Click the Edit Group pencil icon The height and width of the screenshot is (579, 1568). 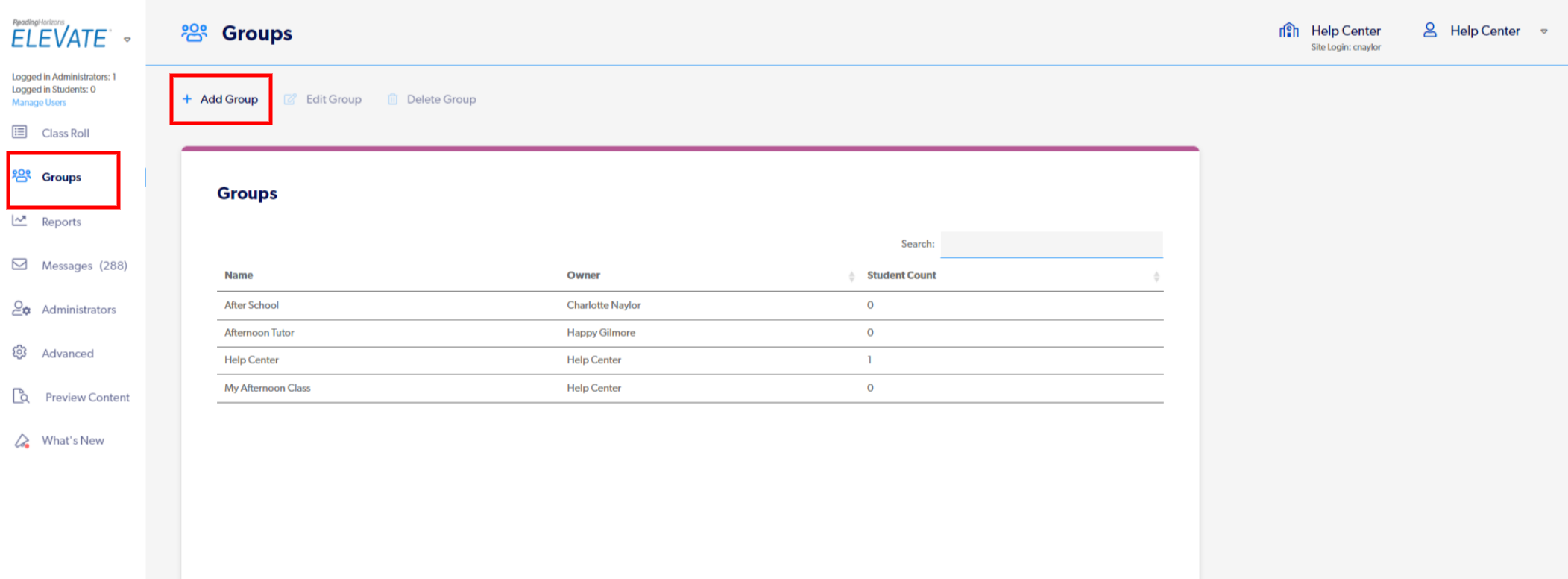tap(290, 99)
